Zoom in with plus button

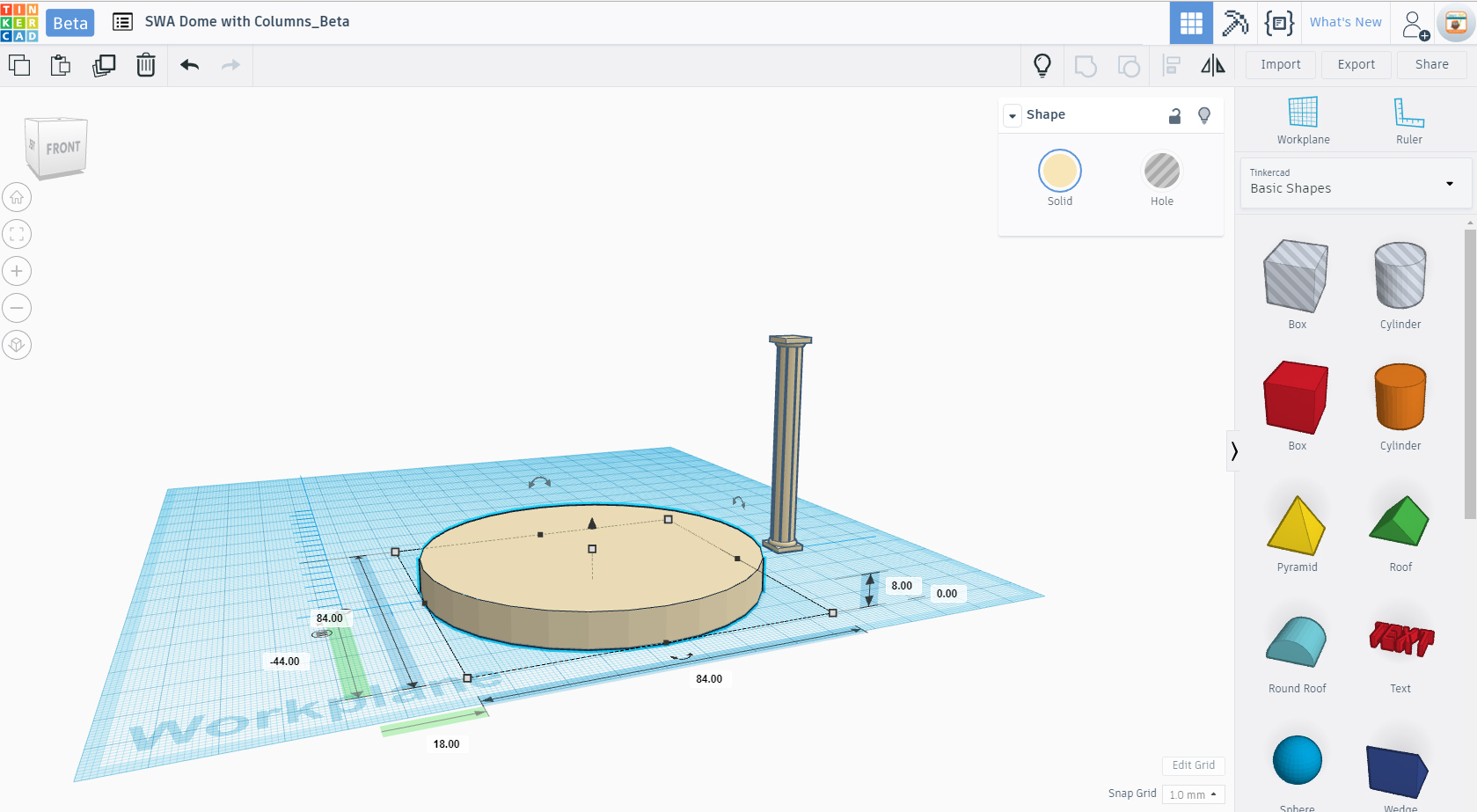coord(17,271)
